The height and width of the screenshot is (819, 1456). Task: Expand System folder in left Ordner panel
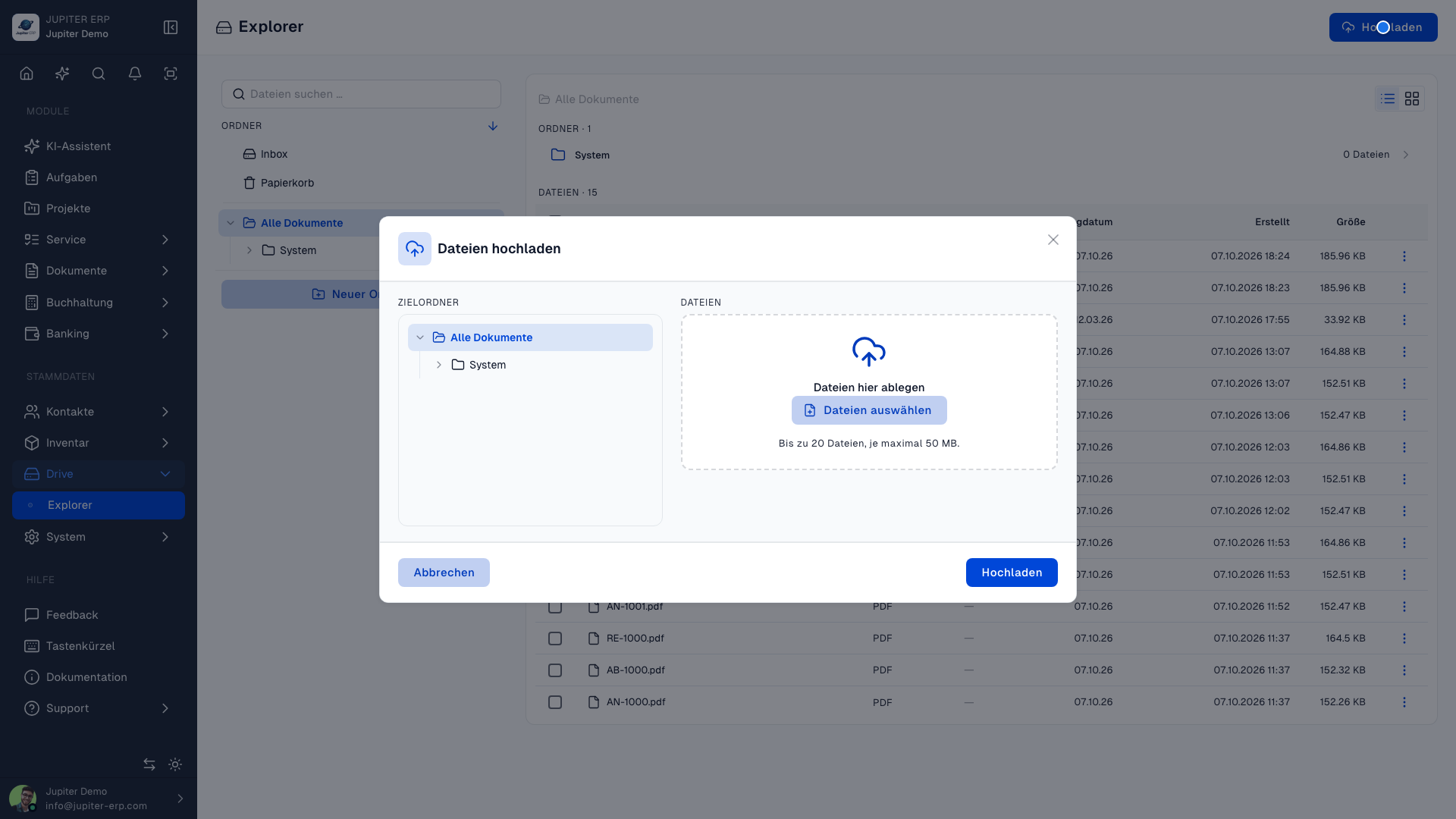249,250
